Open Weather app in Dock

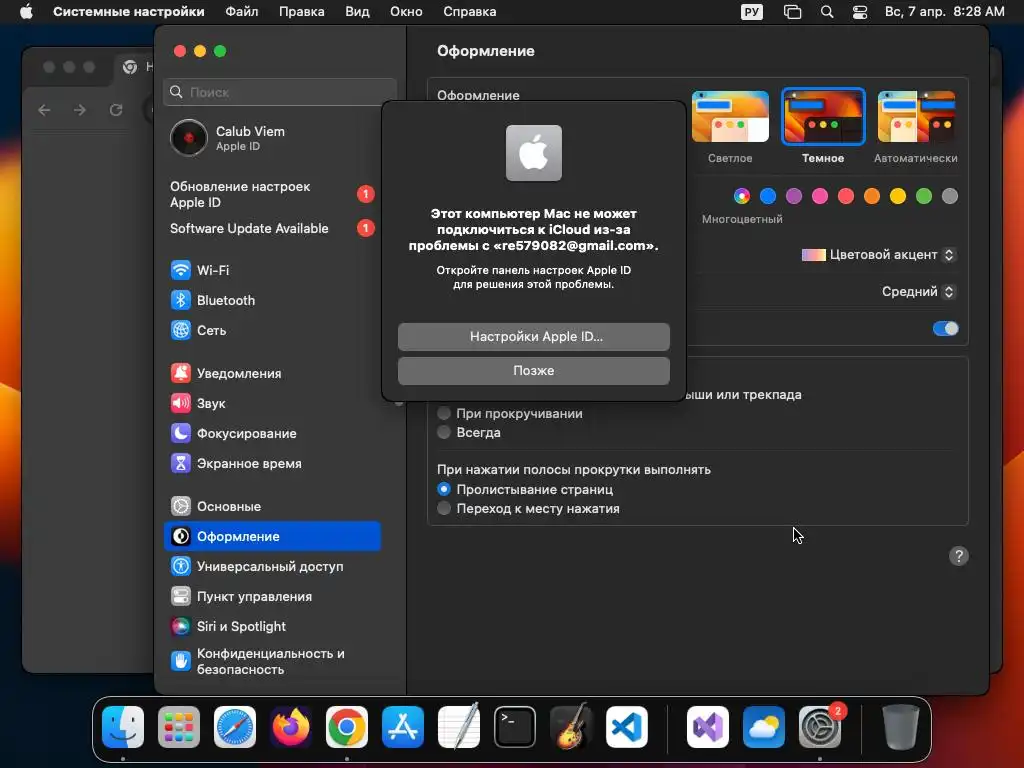tap(763, 726)
